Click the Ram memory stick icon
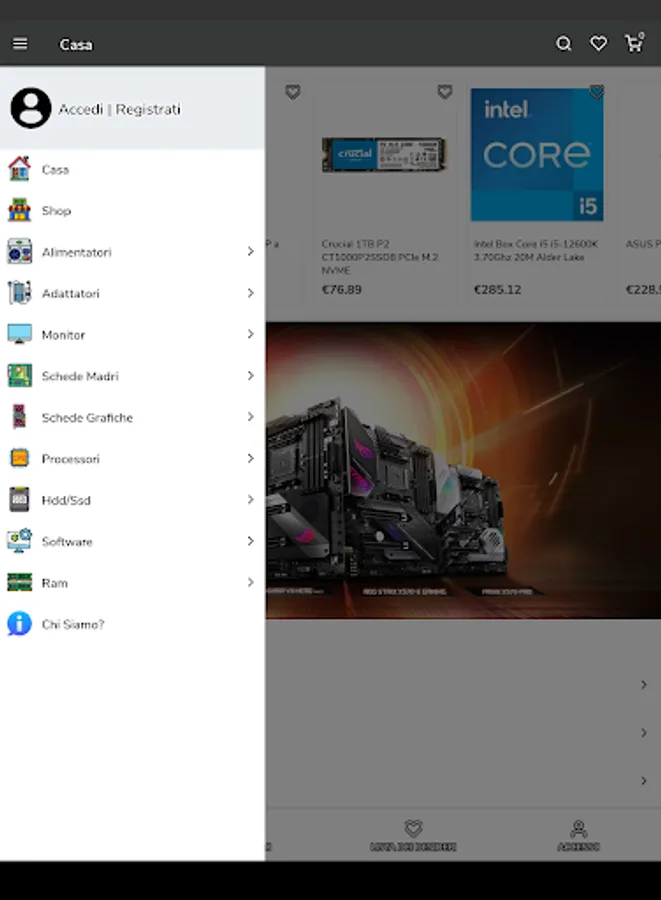 19,582
